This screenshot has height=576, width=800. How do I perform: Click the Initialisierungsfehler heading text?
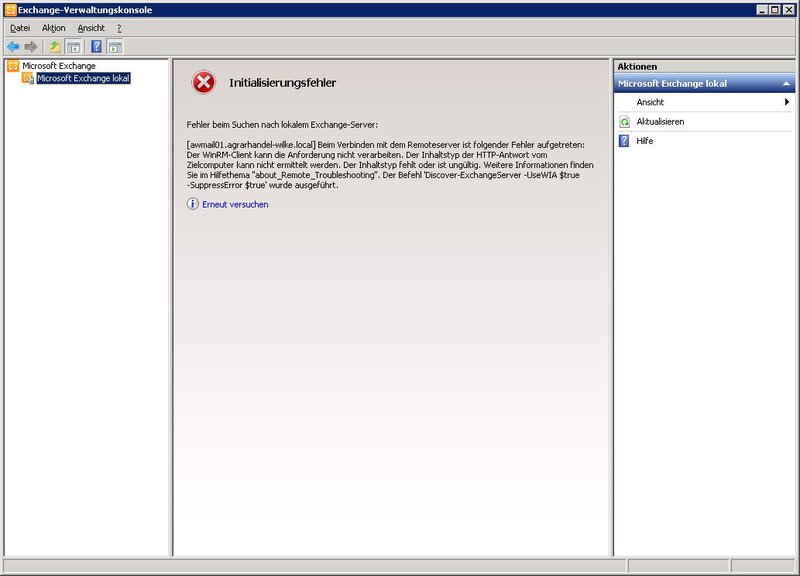point(283,83)
